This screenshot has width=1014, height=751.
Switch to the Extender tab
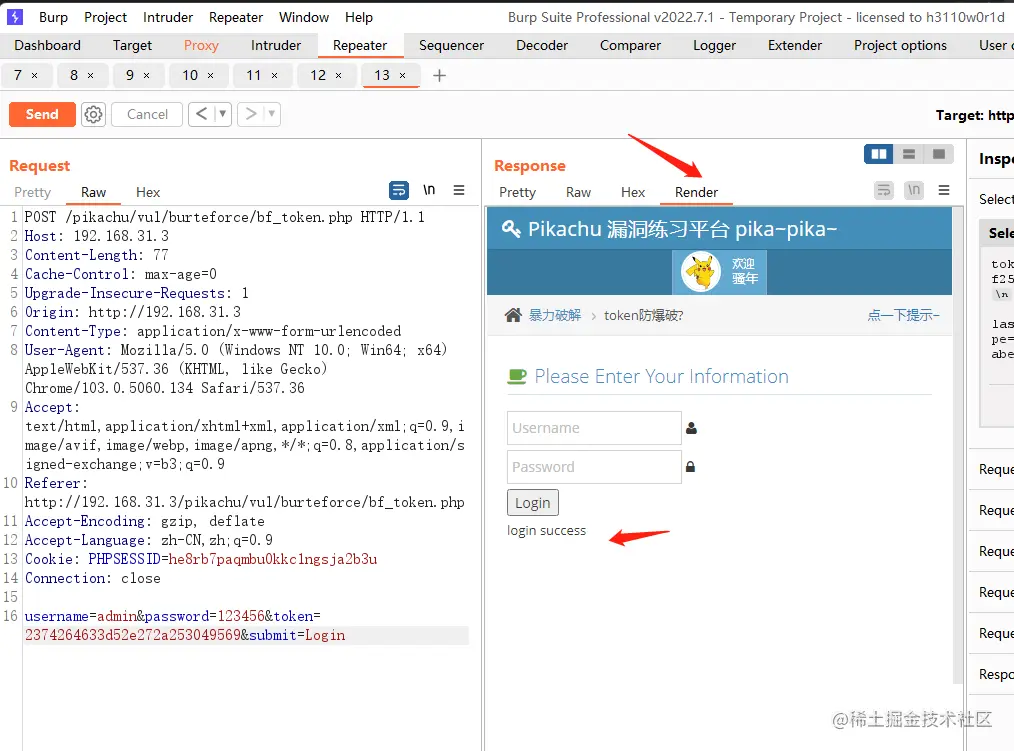(795, 45)
